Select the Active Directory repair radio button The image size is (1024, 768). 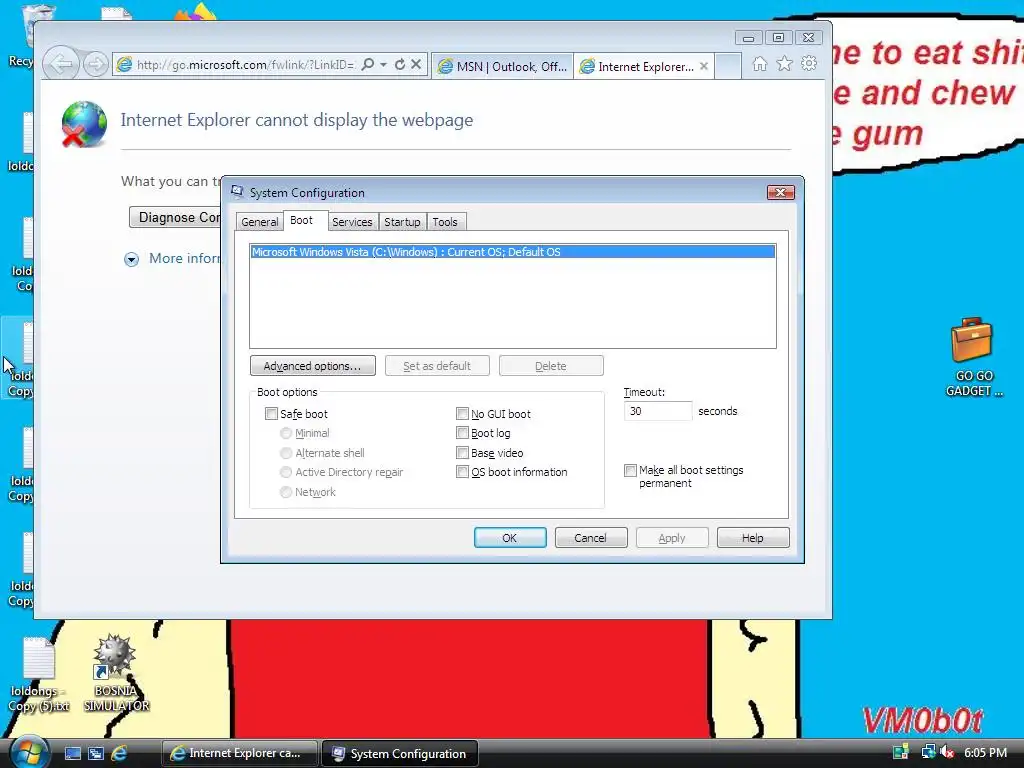click(x=285, y=472)
